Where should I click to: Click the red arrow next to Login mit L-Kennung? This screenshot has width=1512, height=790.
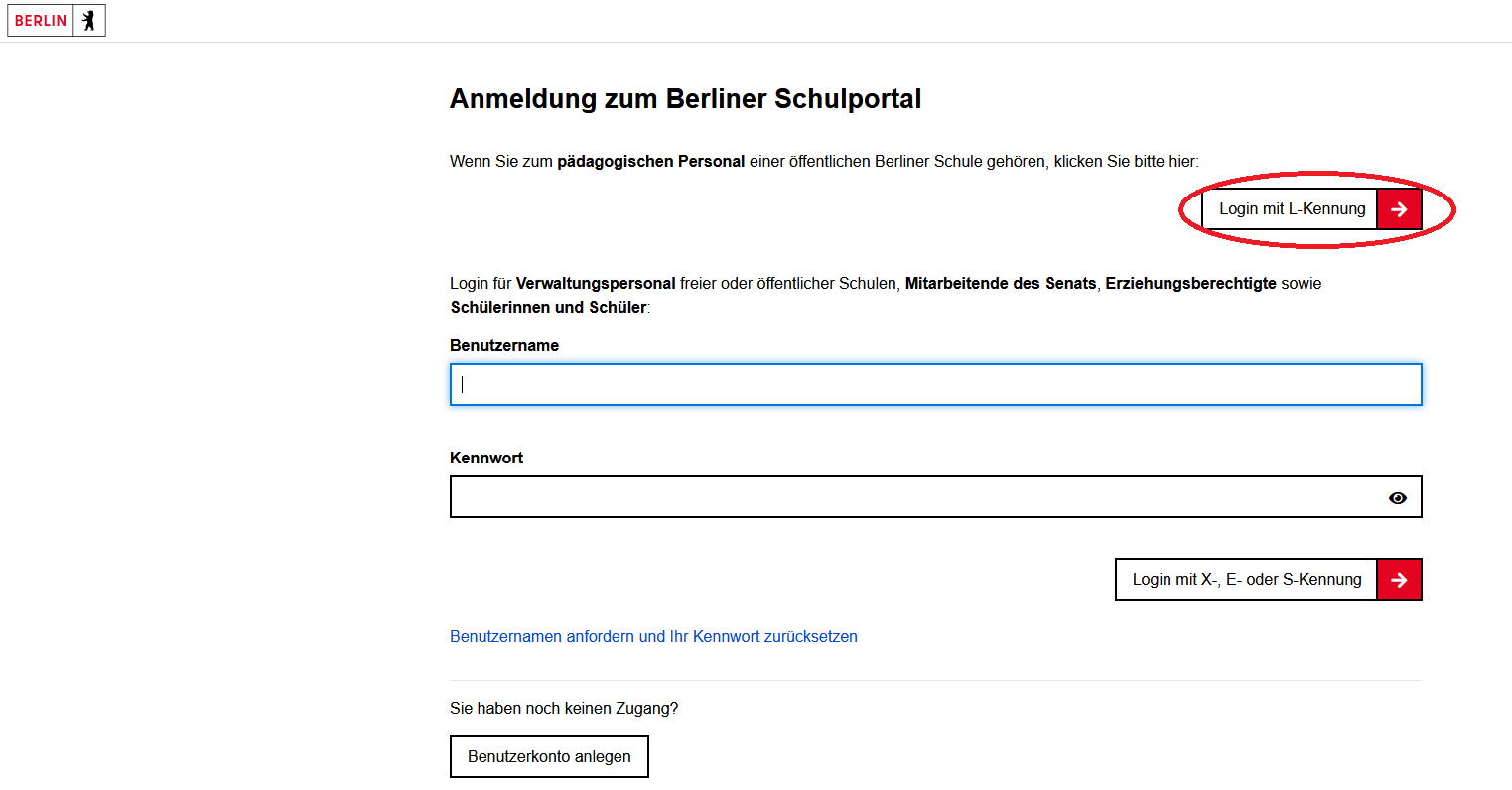point(1399,209)
